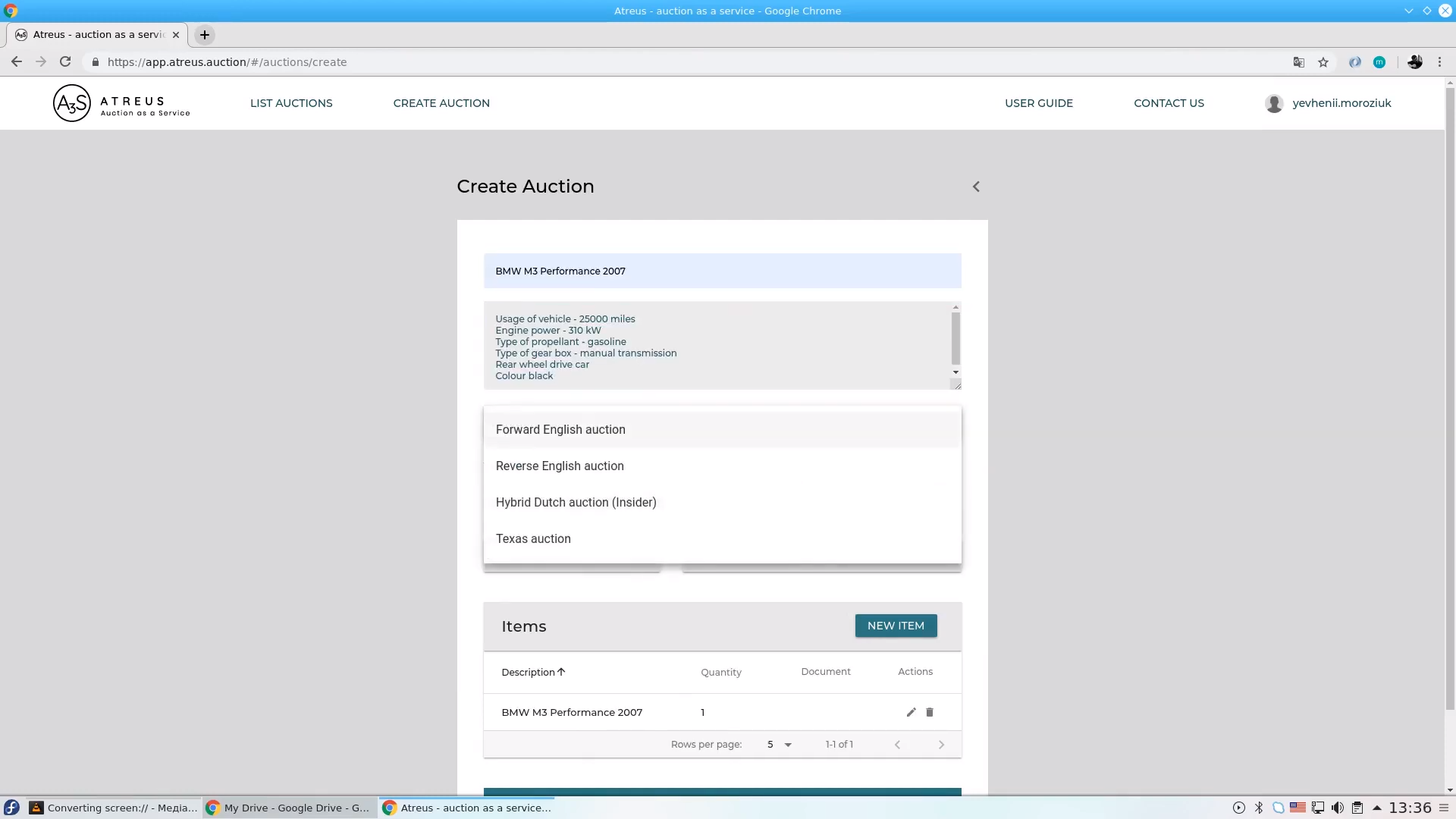Image resolution: width=1456 pixels, height=819 pixels.
Task: Select Texas auction option
Action: tap(534, 538)
